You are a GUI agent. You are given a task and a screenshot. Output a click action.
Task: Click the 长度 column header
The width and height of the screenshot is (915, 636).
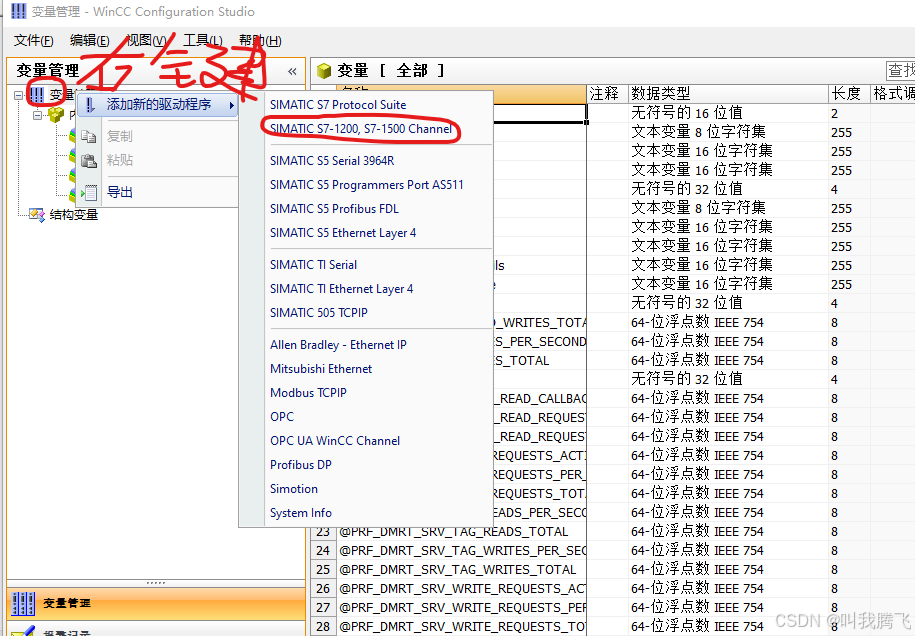[848, 93]
